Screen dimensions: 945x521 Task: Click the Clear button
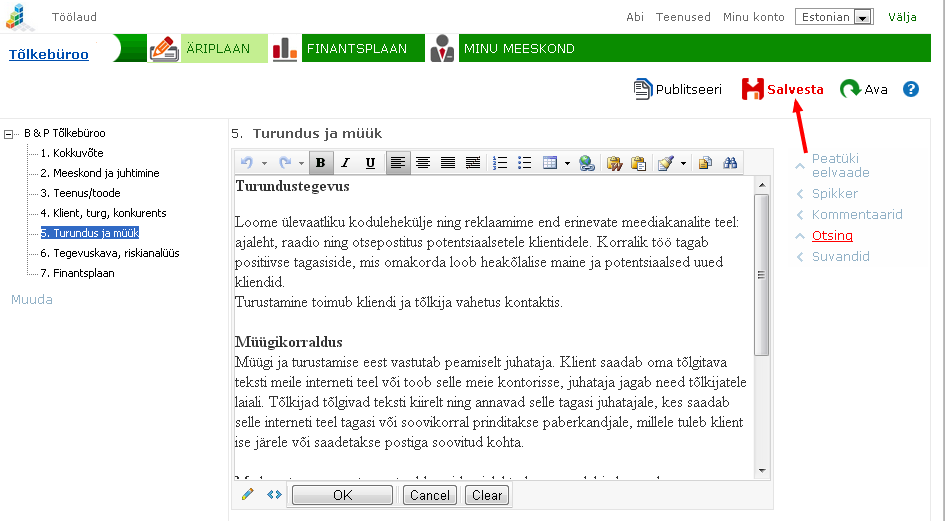coord(487,495)
